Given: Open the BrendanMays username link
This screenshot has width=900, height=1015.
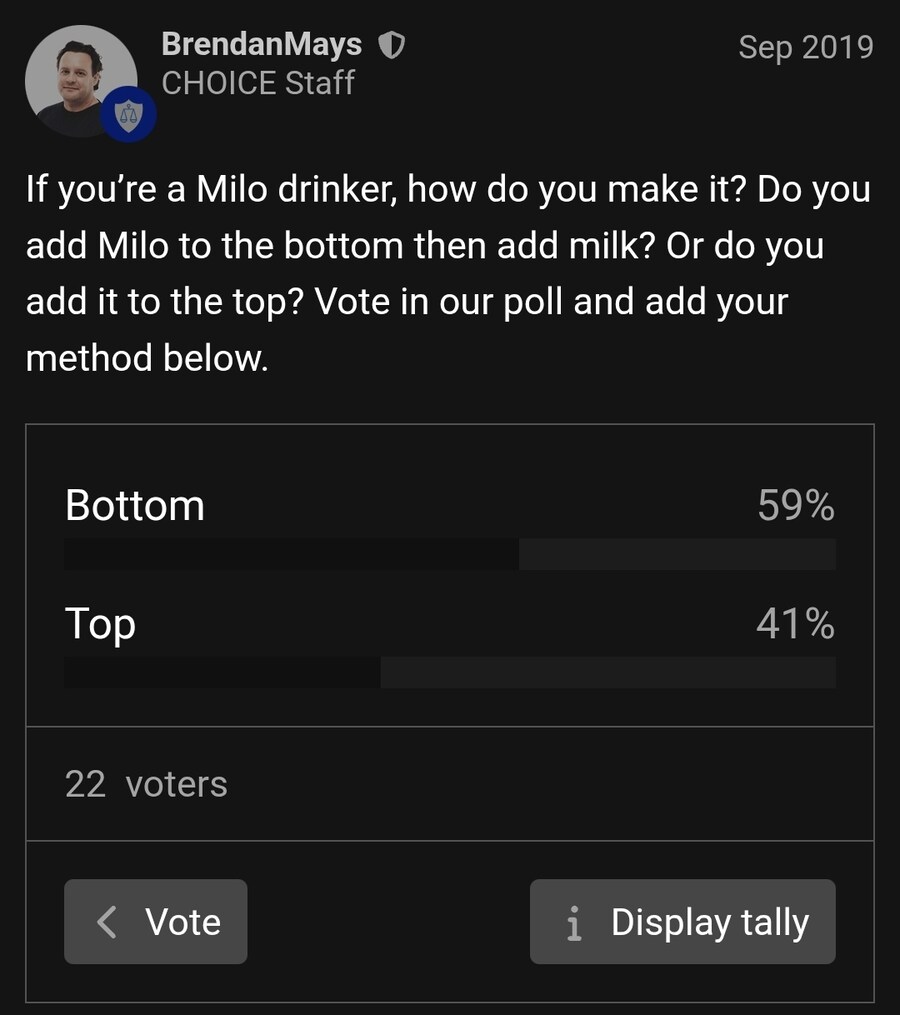Looking at the screenshot, I should 261,45.
